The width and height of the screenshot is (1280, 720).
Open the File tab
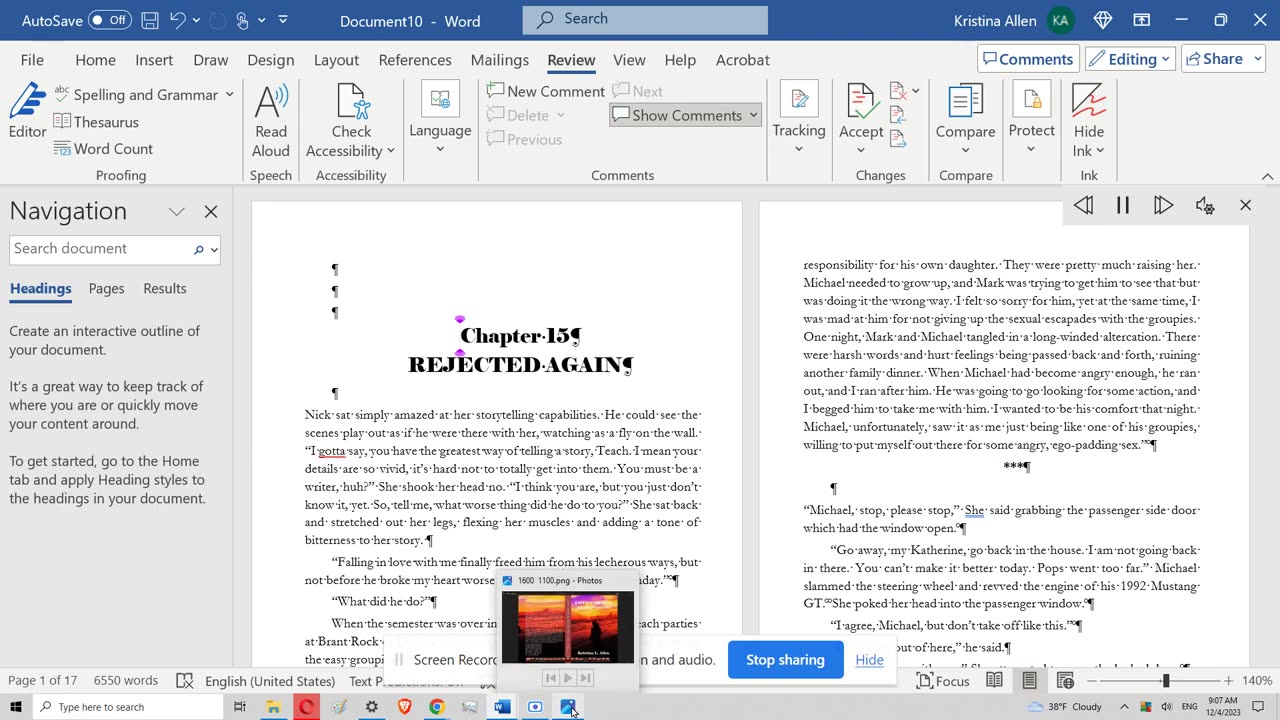[32, 60]
